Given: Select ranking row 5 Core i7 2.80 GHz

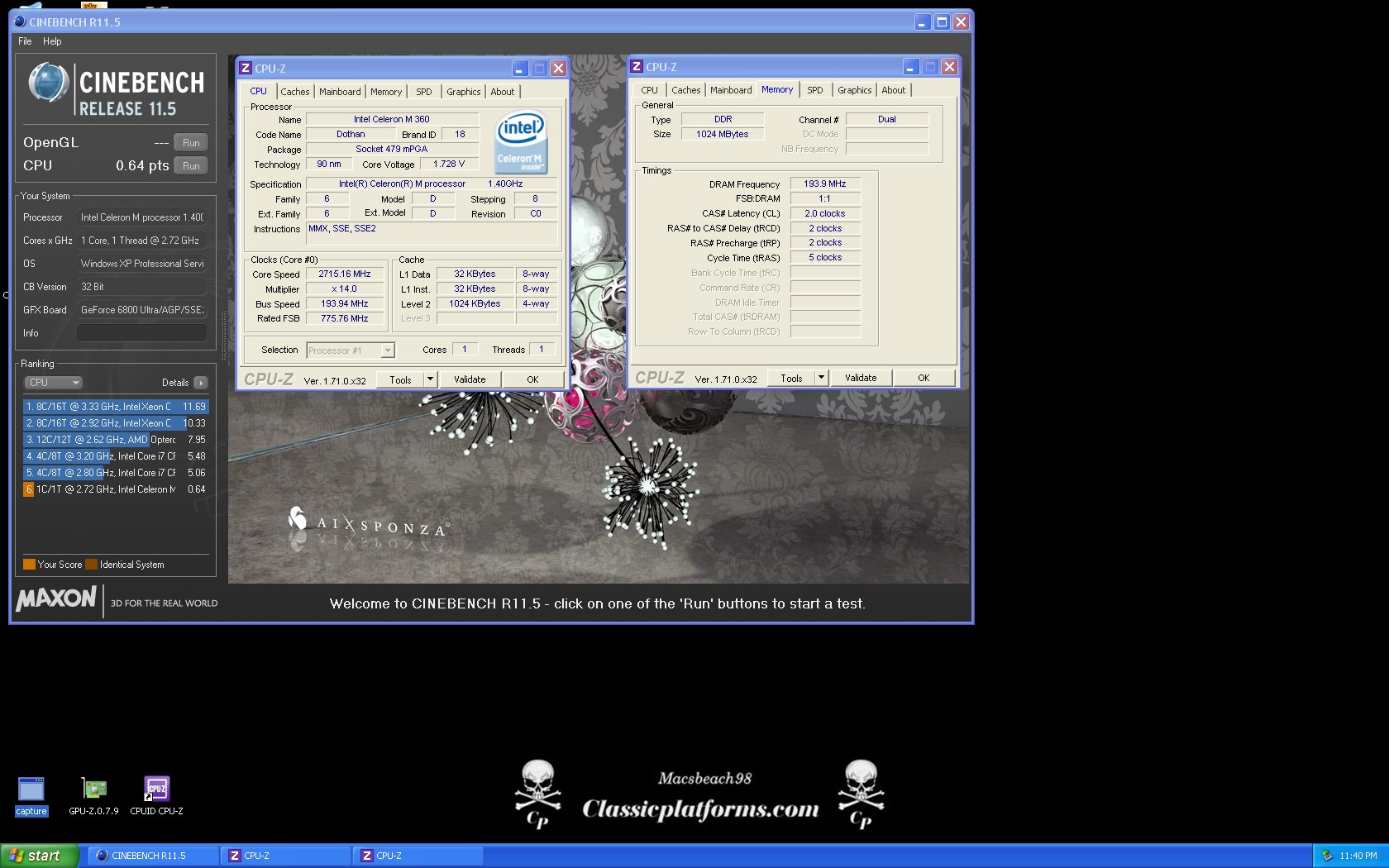Looking at the screenshot, I should 116,473.
